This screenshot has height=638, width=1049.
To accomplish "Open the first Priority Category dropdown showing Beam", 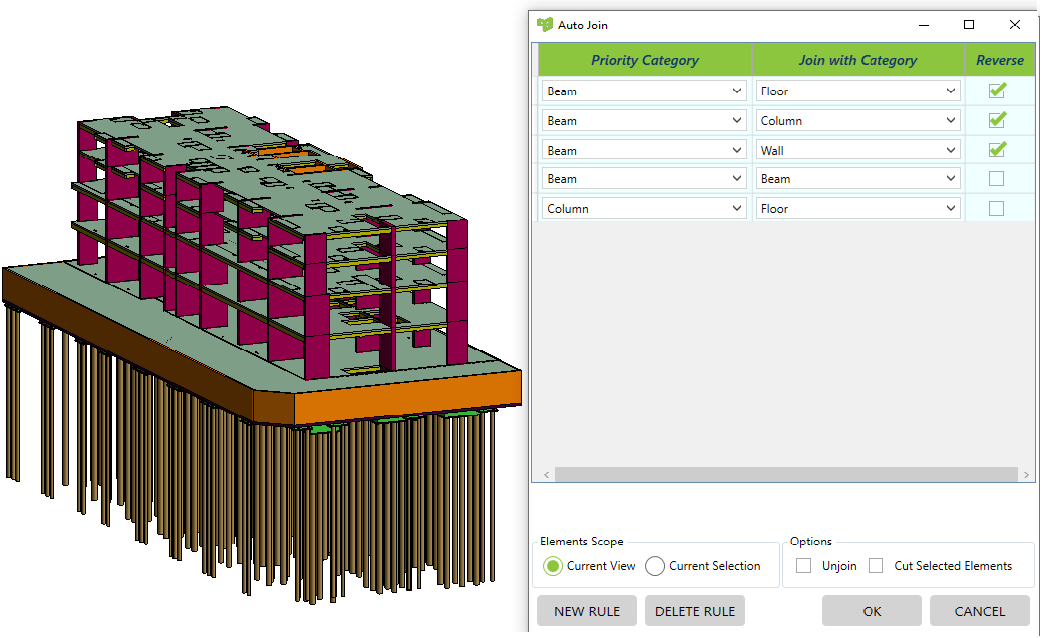I will click(737, 90).
